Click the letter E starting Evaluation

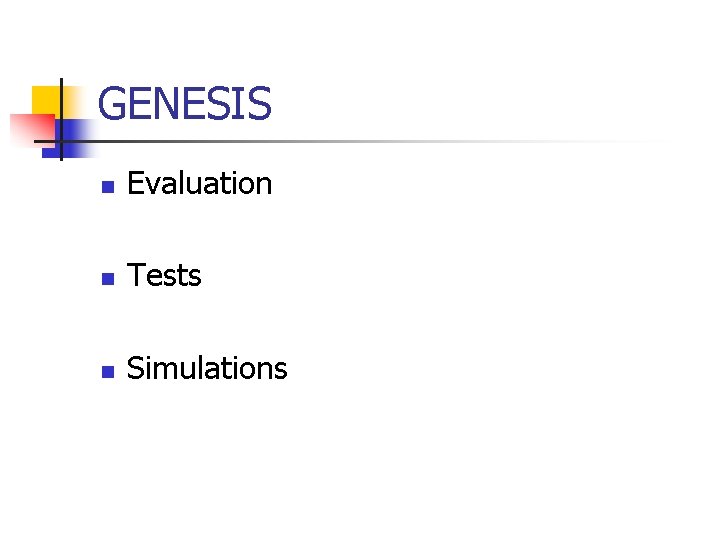(x=135, y=184)
